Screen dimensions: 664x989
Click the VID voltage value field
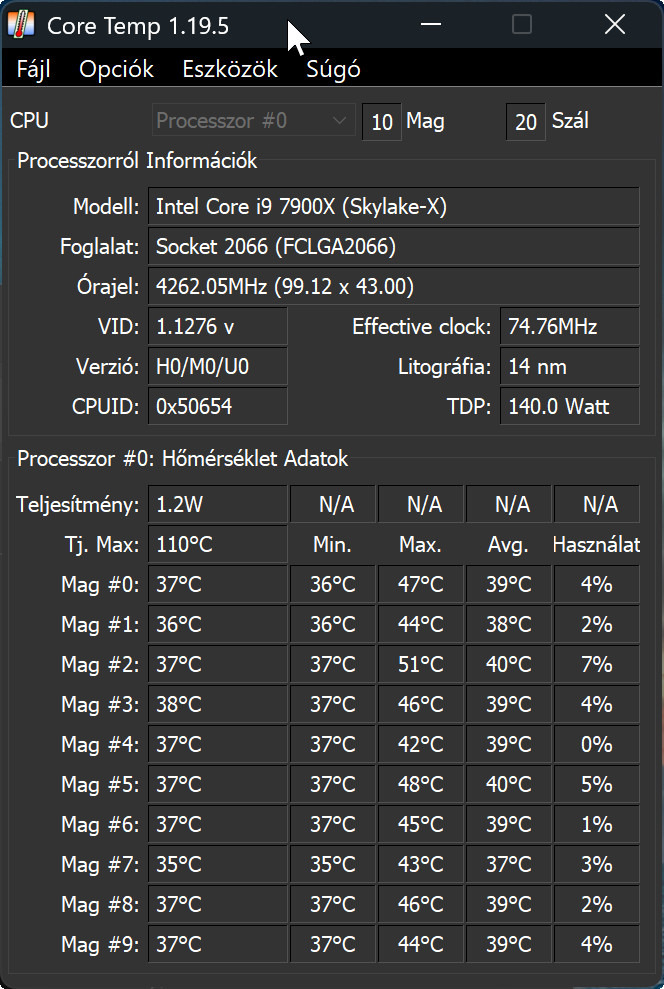coord(218,327)
